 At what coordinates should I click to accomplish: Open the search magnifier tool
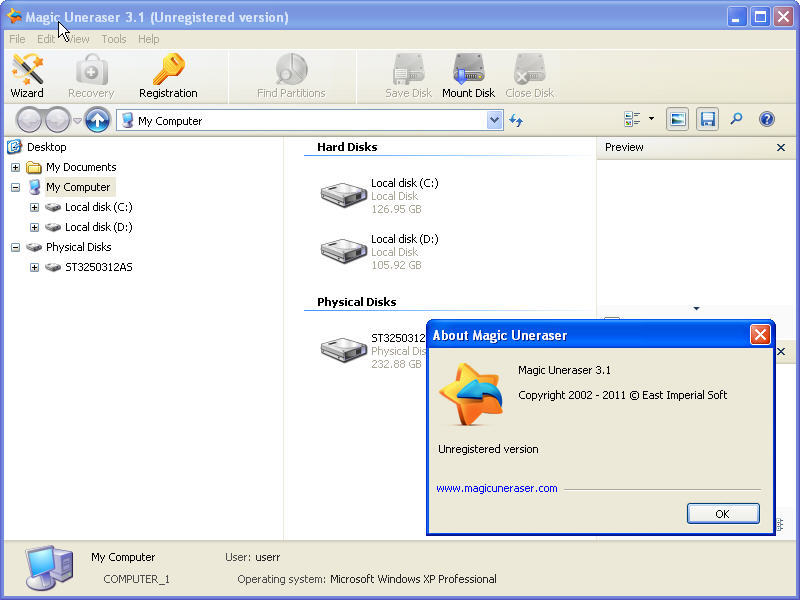click(x=736, y=119)
